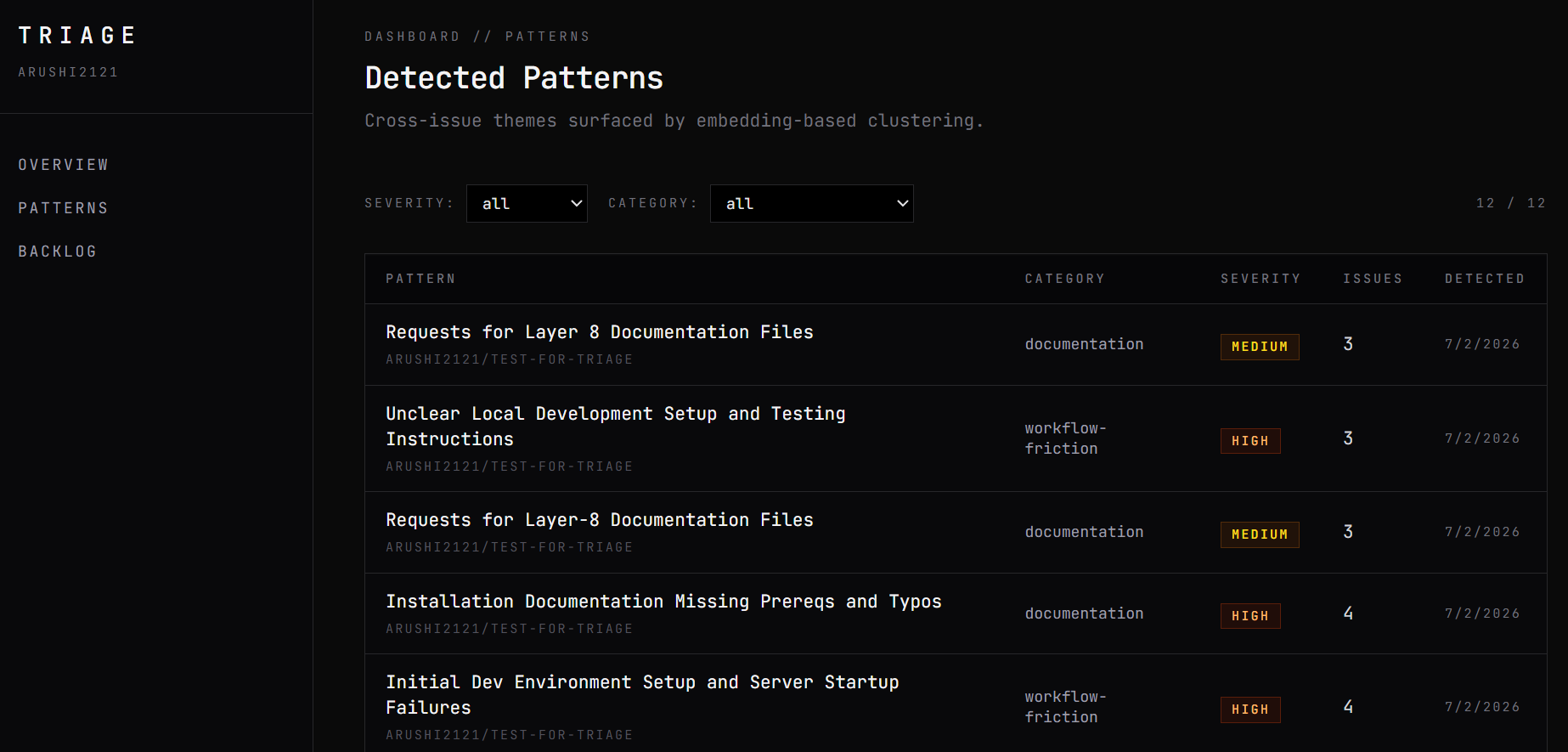
Task: Go to Patterns in sidebar navigation
Action: coord(64,208)
